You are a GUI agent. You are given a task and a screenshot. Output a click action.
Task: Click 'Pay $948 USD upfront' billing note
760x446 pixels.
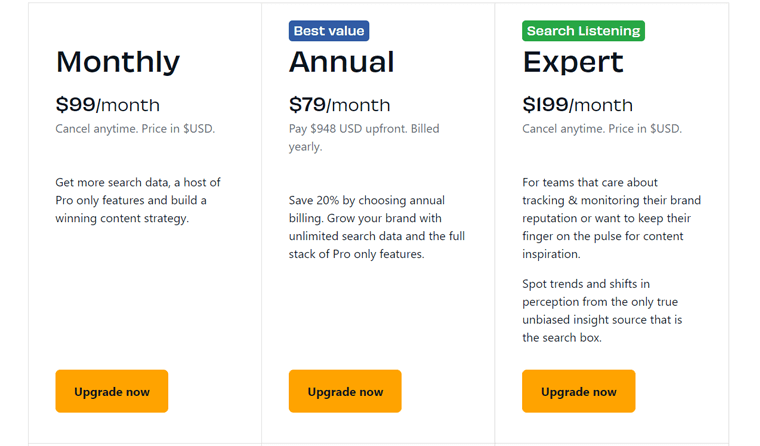pyautogui.click(x=364, y=138)
